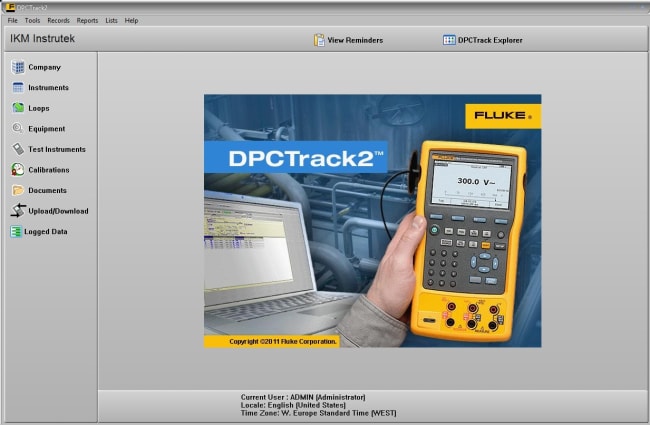Open the Help menu

[131, 20]
